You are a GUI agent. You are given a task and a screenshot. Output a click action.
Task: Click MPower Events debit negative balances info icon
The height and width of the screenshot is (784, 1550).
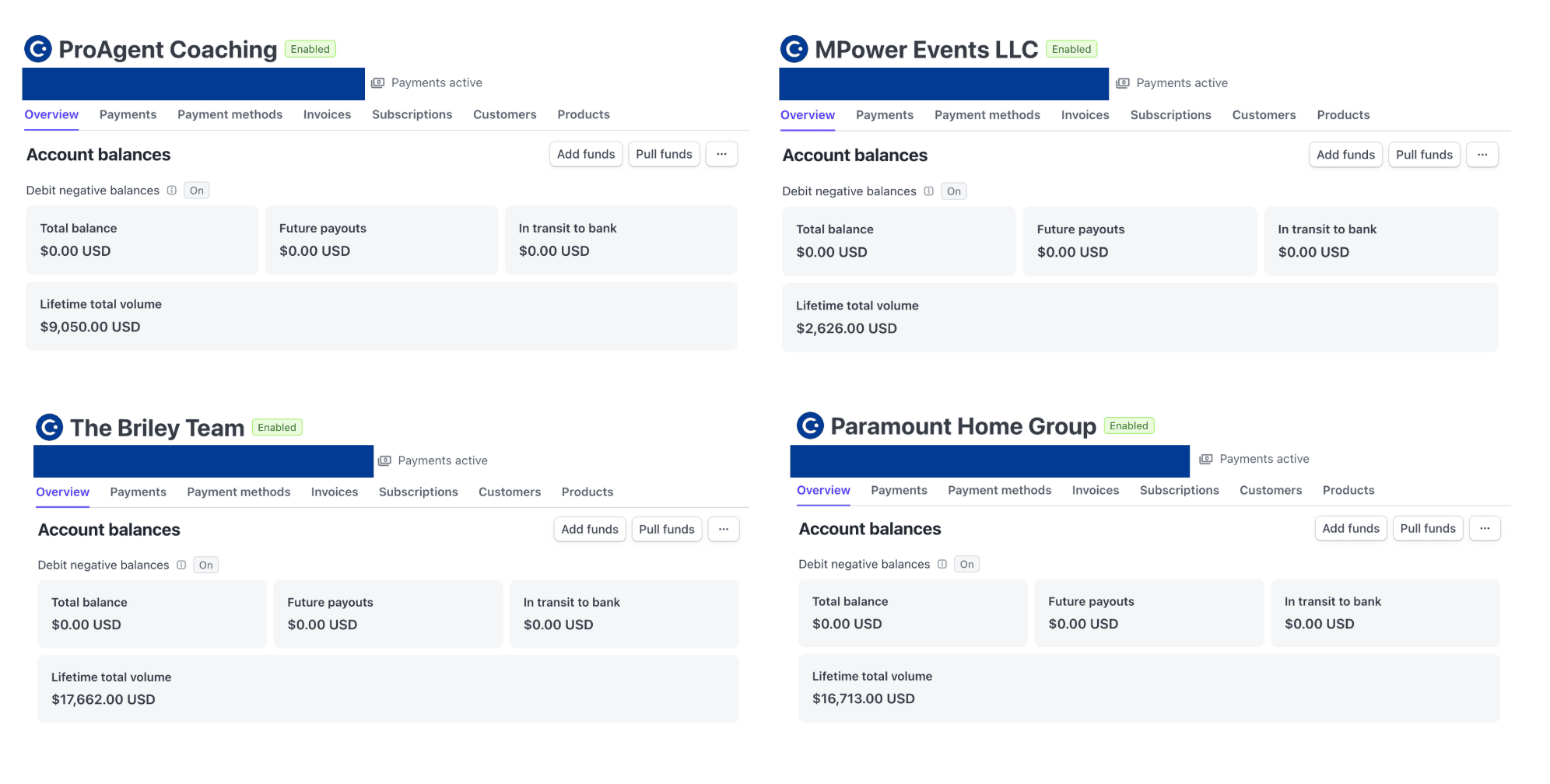tap(928, 191)
